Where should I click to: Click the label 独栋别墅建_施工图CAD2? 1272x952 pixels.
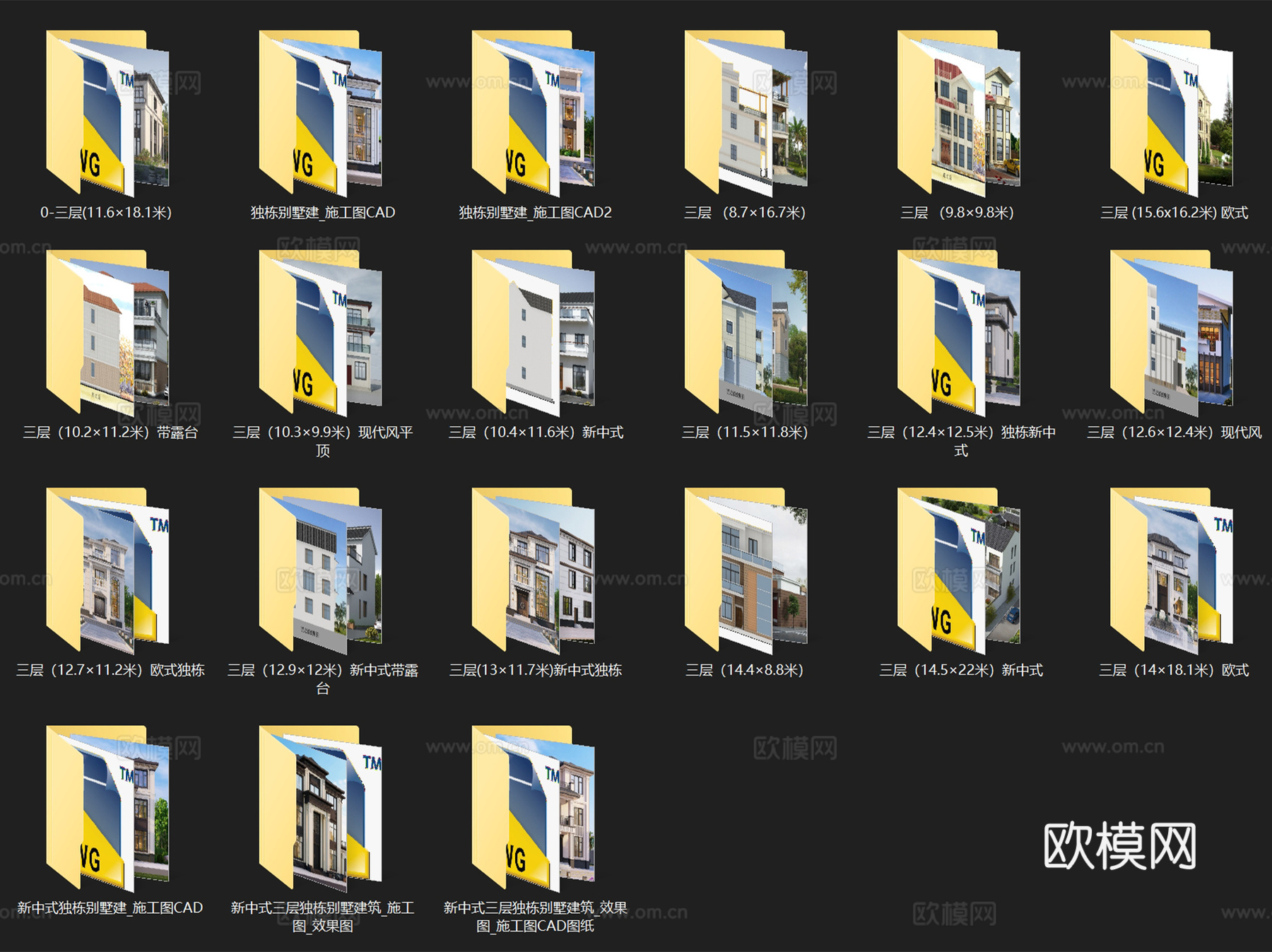coord(536,213)
